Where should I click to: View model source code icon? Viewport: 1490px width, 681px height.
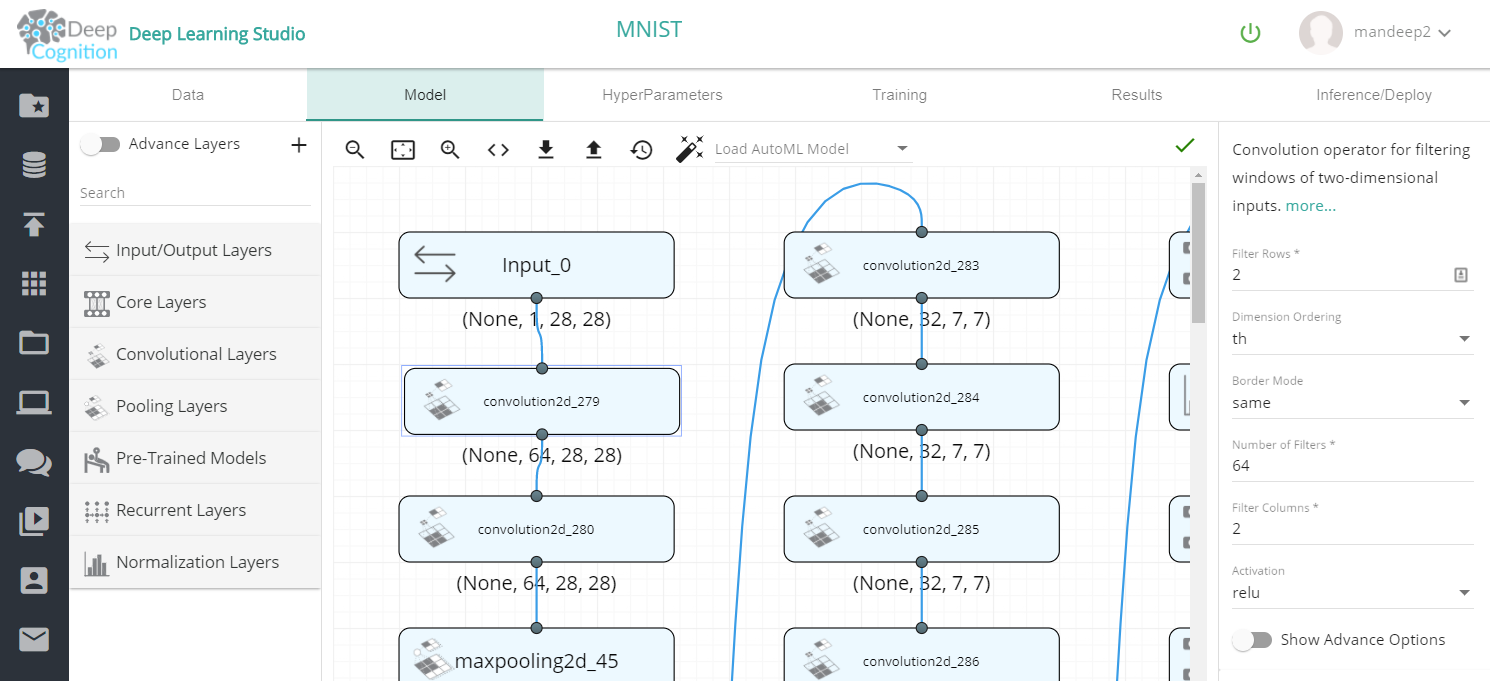coord(498,149)
